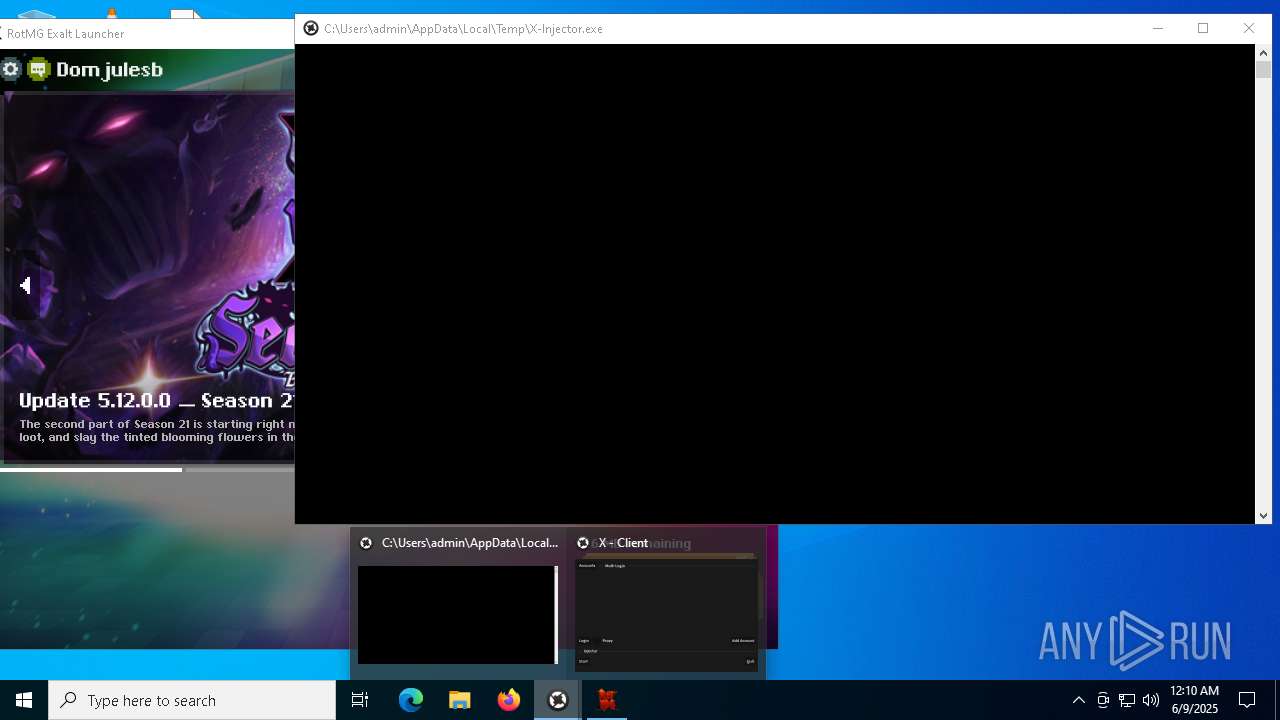Image resolution: width=1280 pixels, height=720 pixels.
Task: Open RotMG launcher settings gear
Action: 11,69
